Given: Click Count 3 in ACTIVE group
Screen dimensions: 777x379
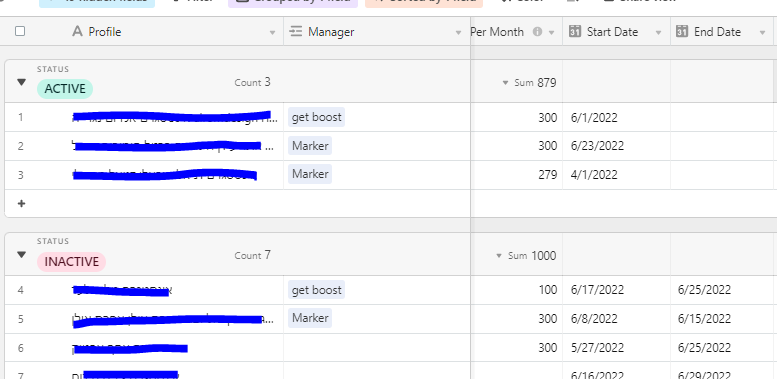Looking at the screenshot, I should pyautogui.click(x=253, y=82).
